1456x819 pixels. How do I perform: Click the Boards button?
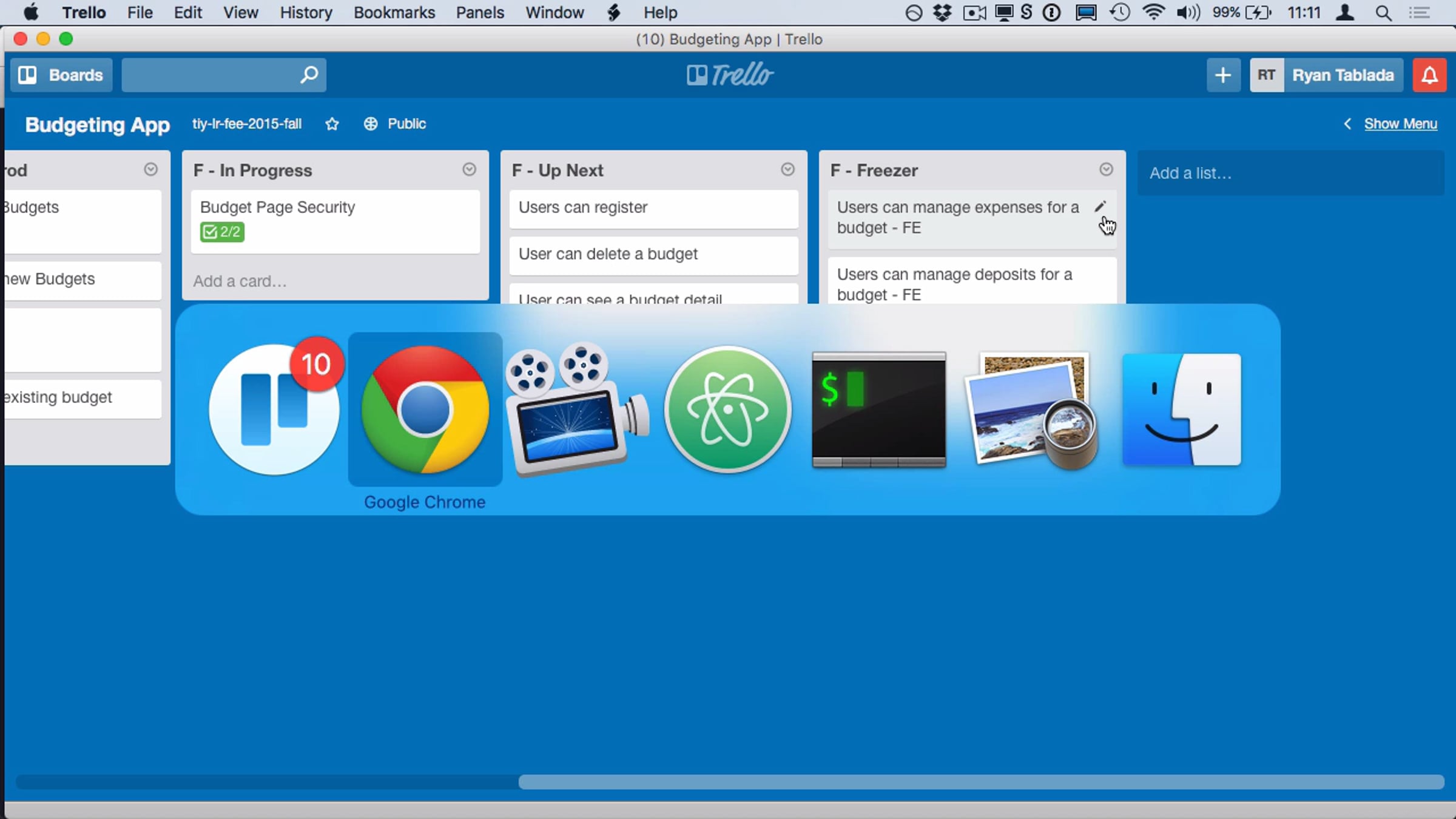(x=61, y=75)
